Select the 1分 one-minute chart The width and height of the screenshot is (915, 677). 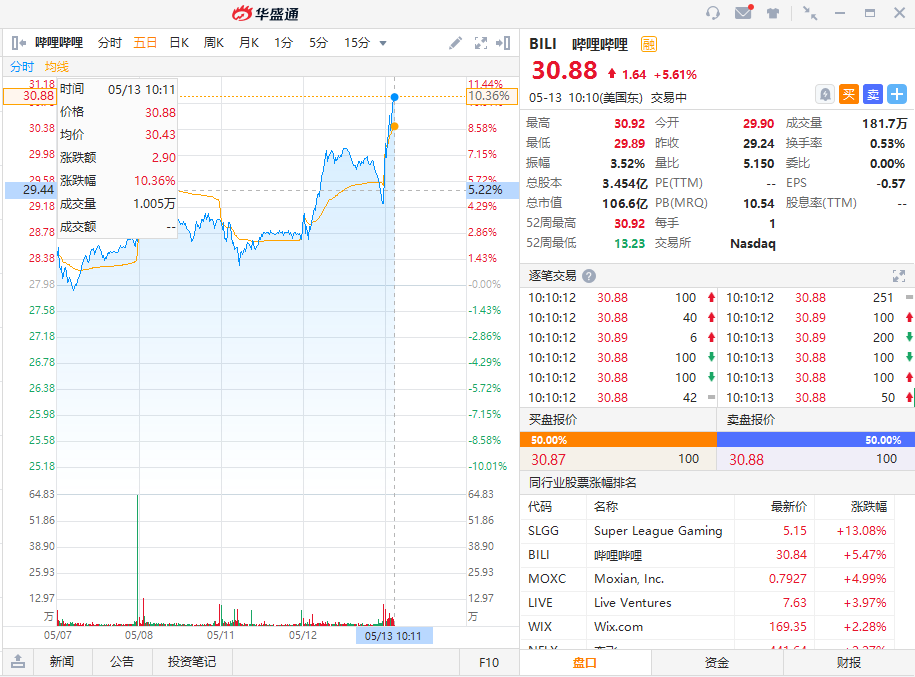coord(284,43)
